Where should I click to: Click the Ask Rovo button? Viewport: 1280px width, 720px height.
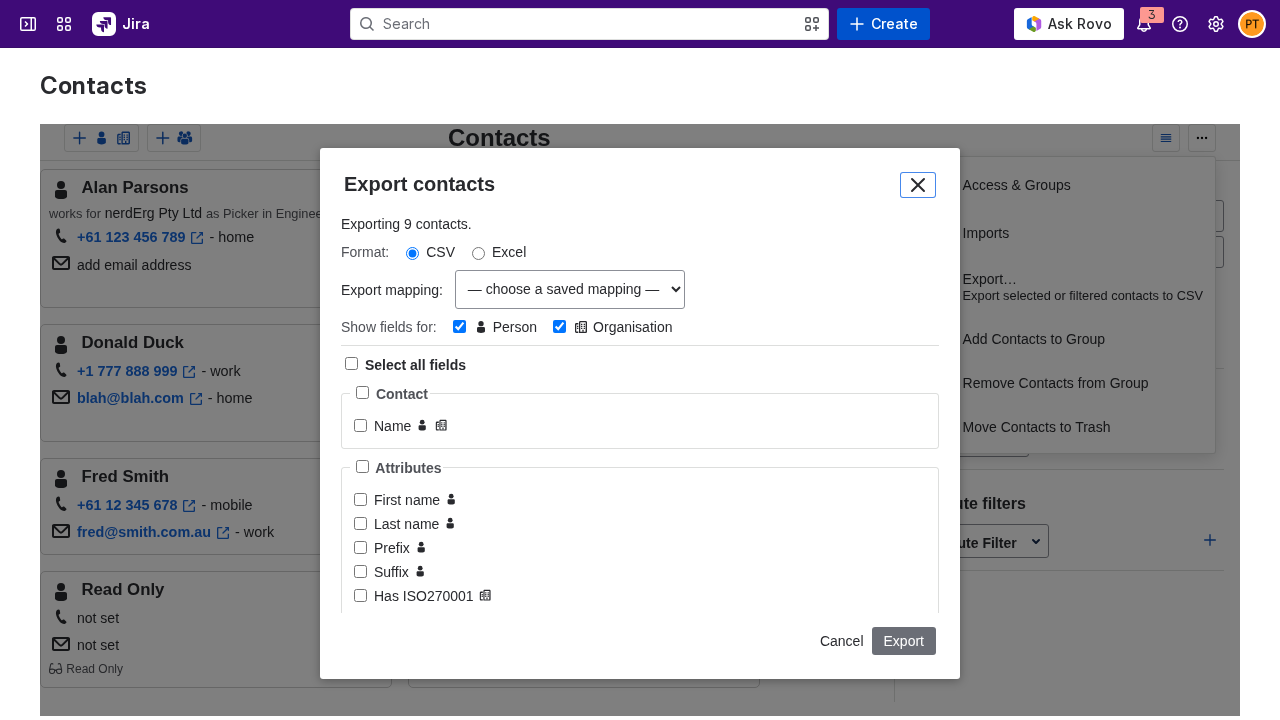coord(1069,24)
